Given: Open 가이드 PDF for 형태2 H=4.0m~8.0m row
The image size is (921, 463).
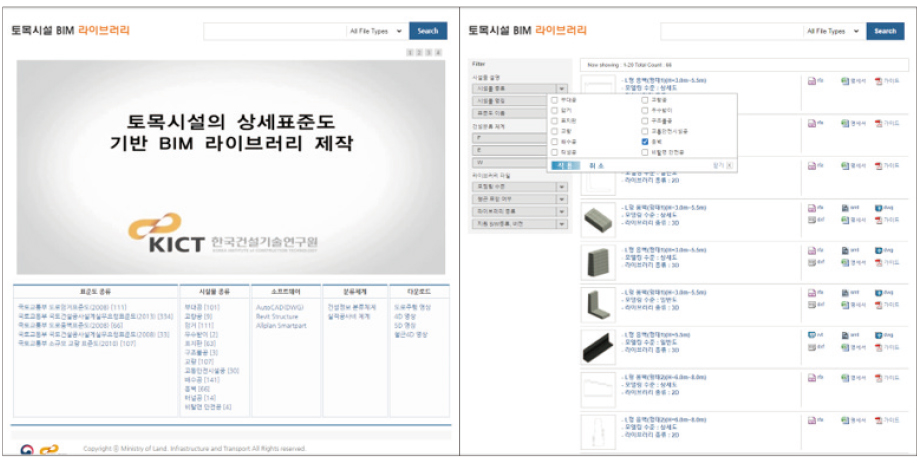Looking at the screenshot, I should [887, 377].
